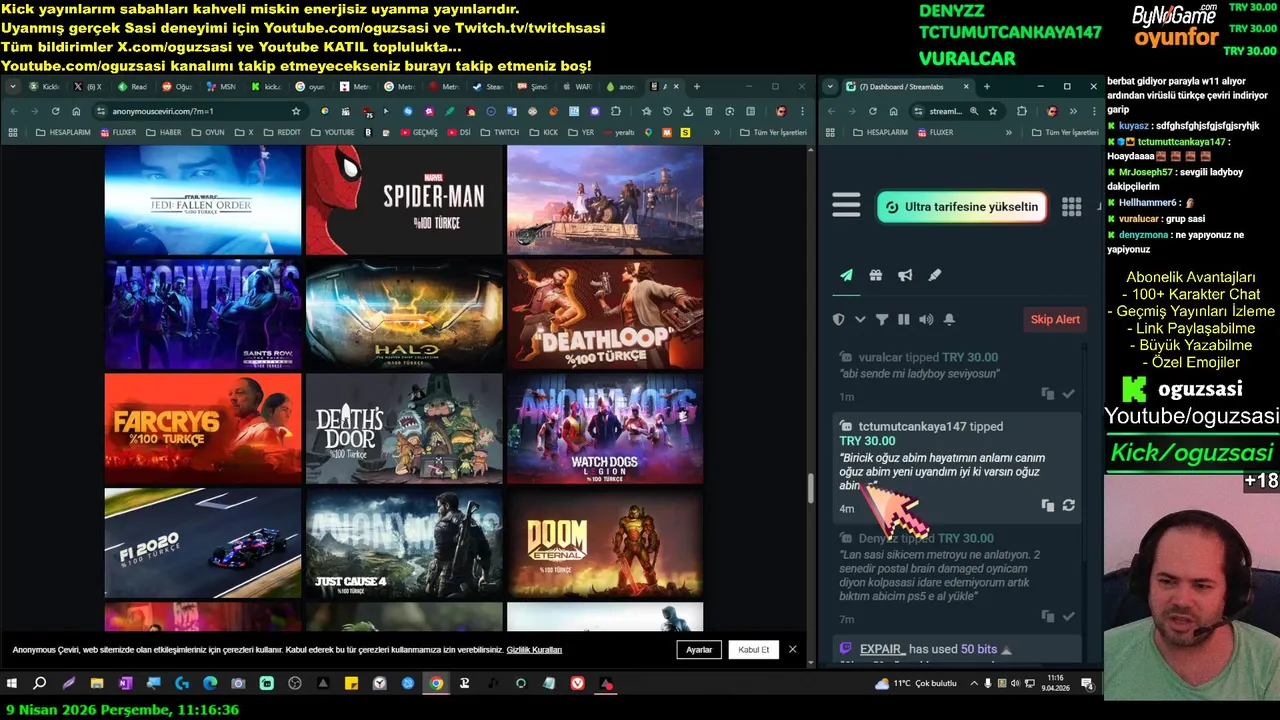Select the gift box tab in Streamlabs
Screen dimensions: 1280x720
coord(875,275)
